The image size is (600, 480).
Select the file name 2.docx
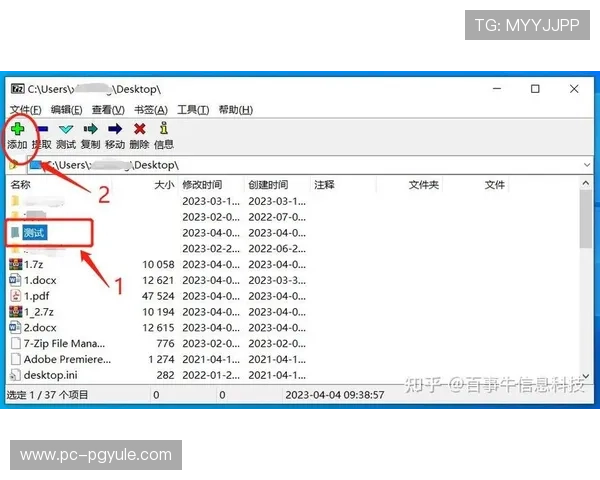pyautogui.click(x=40, y=328)
